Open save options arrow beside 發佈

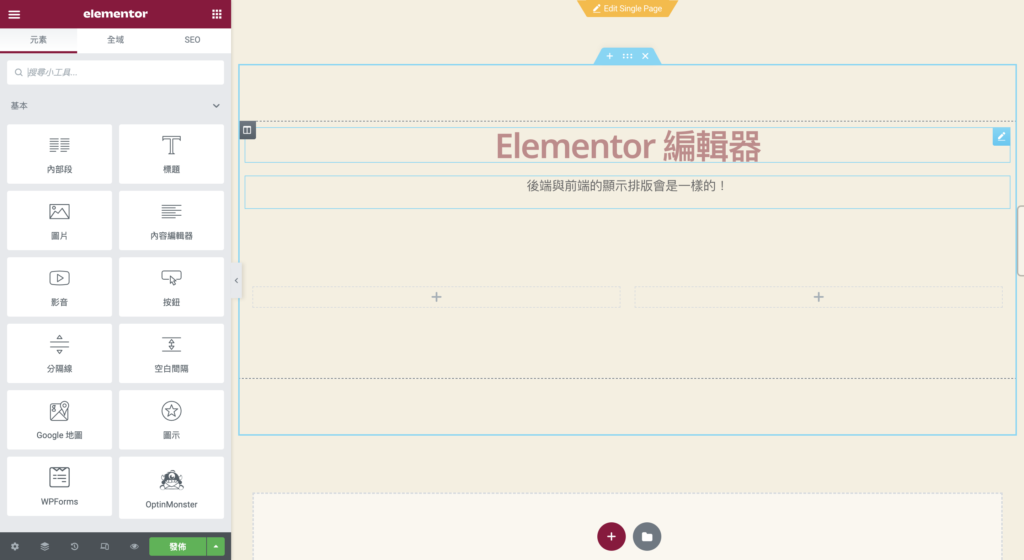(216, 546)
